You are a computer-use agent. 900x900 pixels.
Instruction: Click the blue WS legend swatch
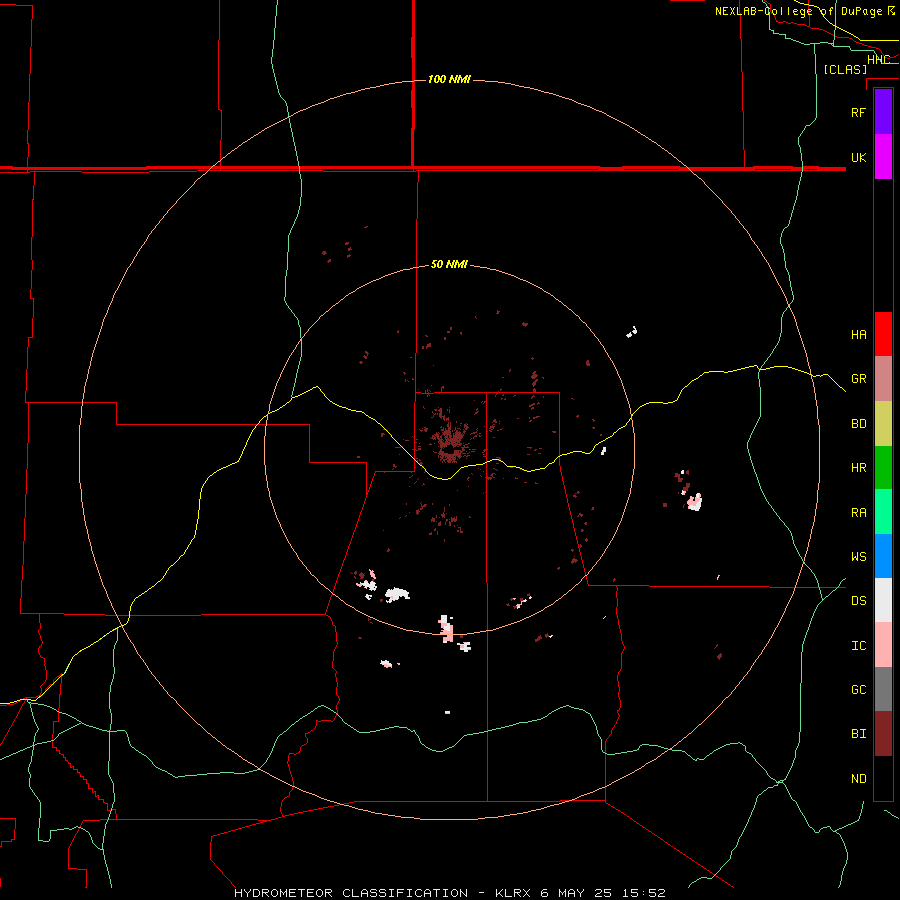click(883, 556)
